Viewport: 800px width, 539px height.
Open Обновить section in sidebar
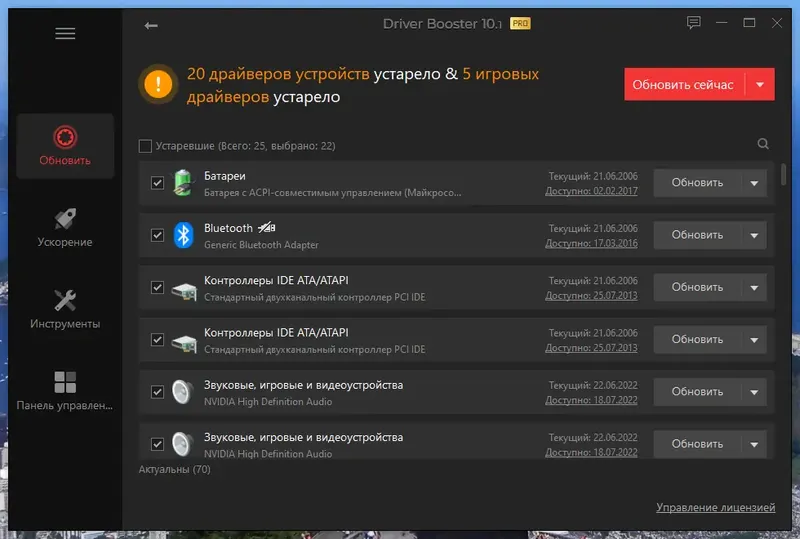point(65,146)
